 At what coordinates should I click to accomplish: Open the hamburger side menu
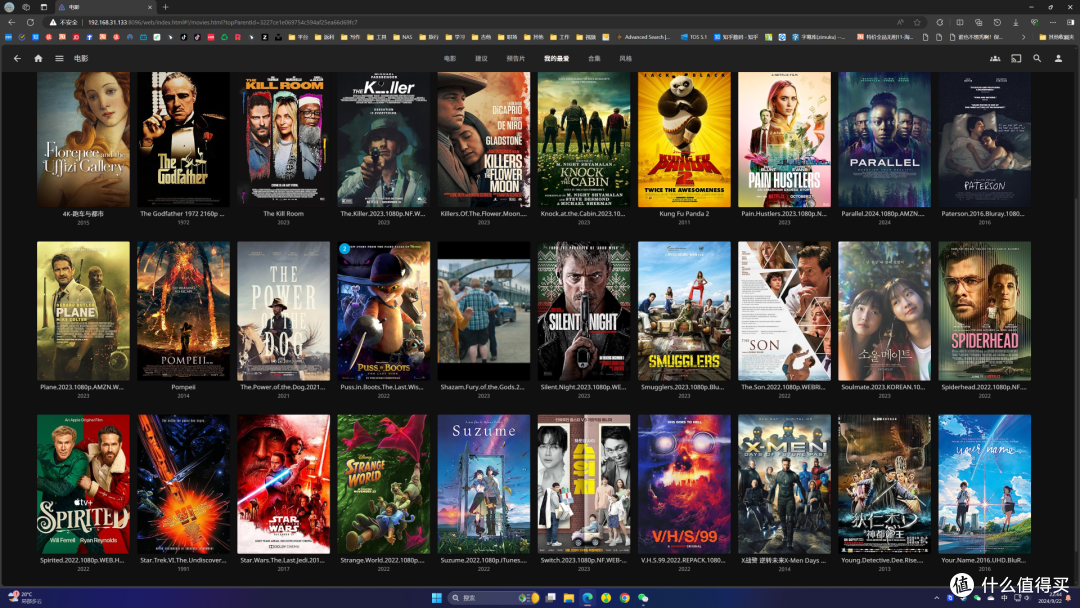[59, 59]
